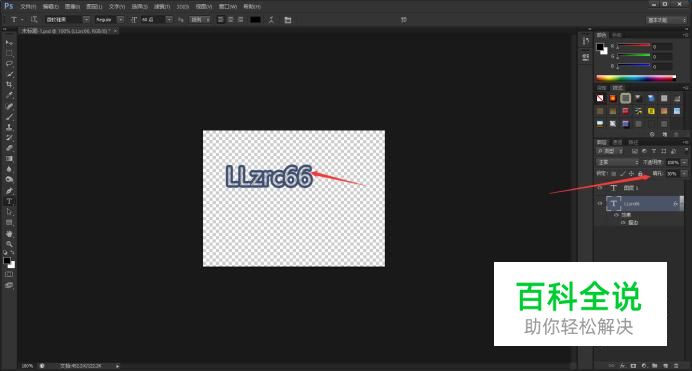Open the layer blend mode dropdown
This screenshot has height=371, width=692.
tap(617, 162)
